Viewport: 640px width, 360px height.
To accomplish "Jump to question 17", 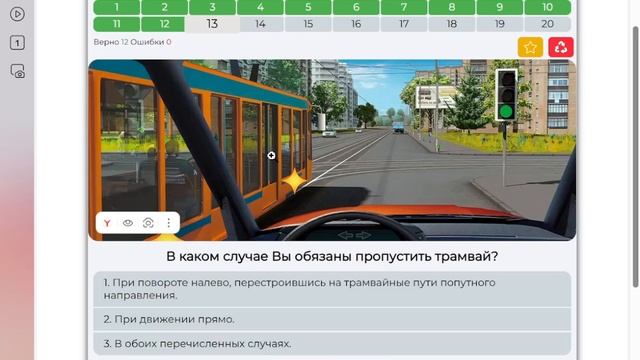I will 404,24.
